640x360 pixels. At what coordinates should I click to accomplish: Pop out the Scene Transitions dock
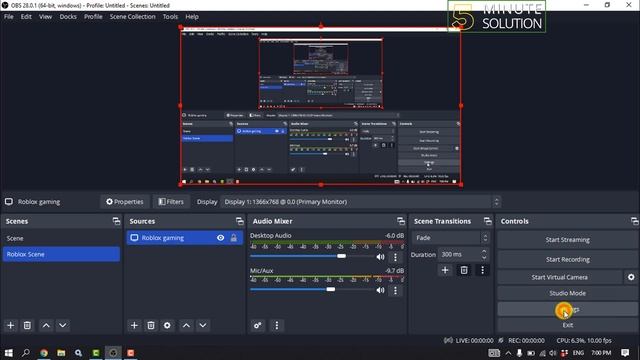(488, 221)
